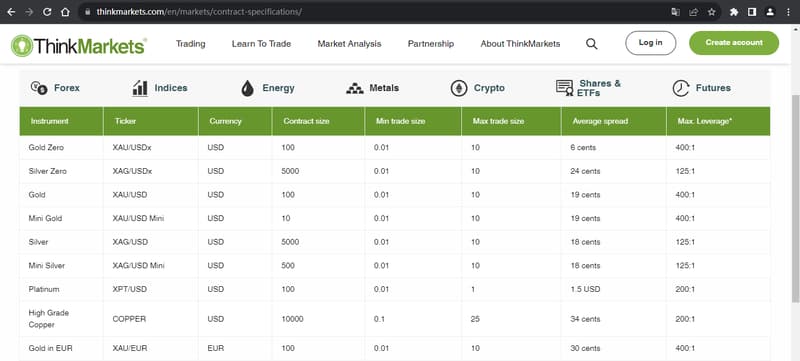Reload the page with refresh icon
This screenshot has height=361, width=800.
click(x=47, y=12)
